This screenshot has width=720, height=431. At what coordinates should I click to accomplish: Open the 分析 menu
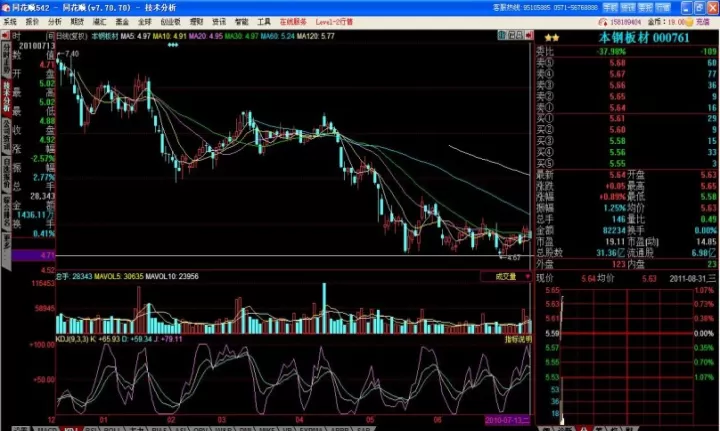pos(55,22)
